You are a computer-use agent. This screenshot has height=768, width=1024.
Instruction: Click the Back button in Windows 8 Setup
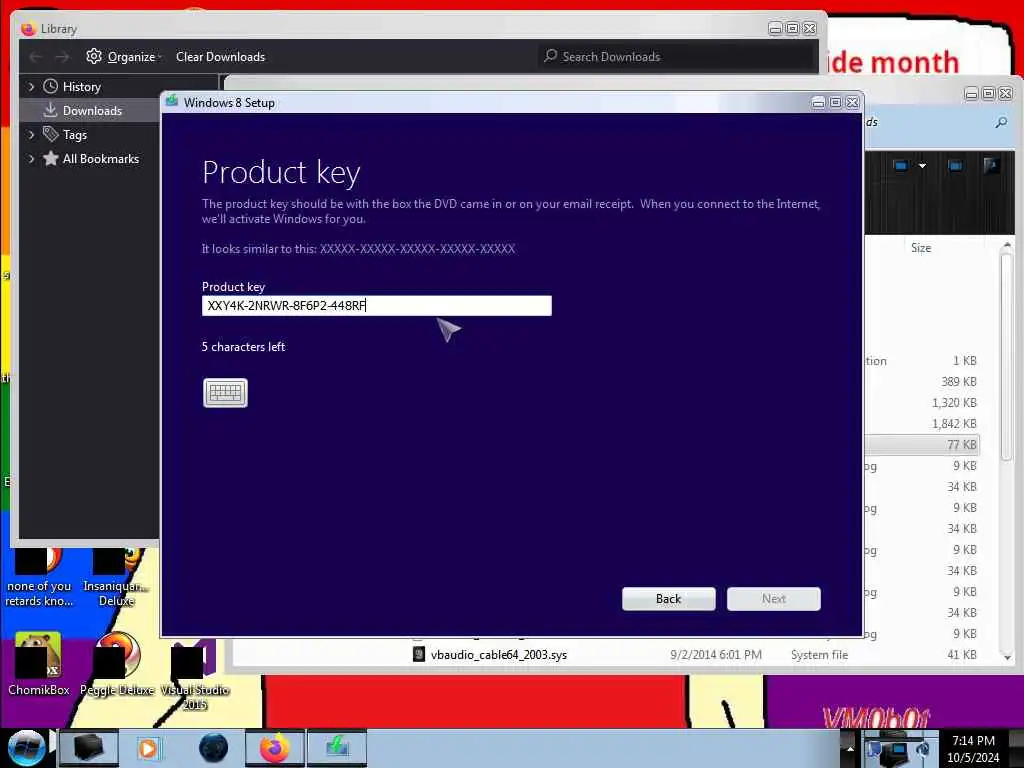668,599
